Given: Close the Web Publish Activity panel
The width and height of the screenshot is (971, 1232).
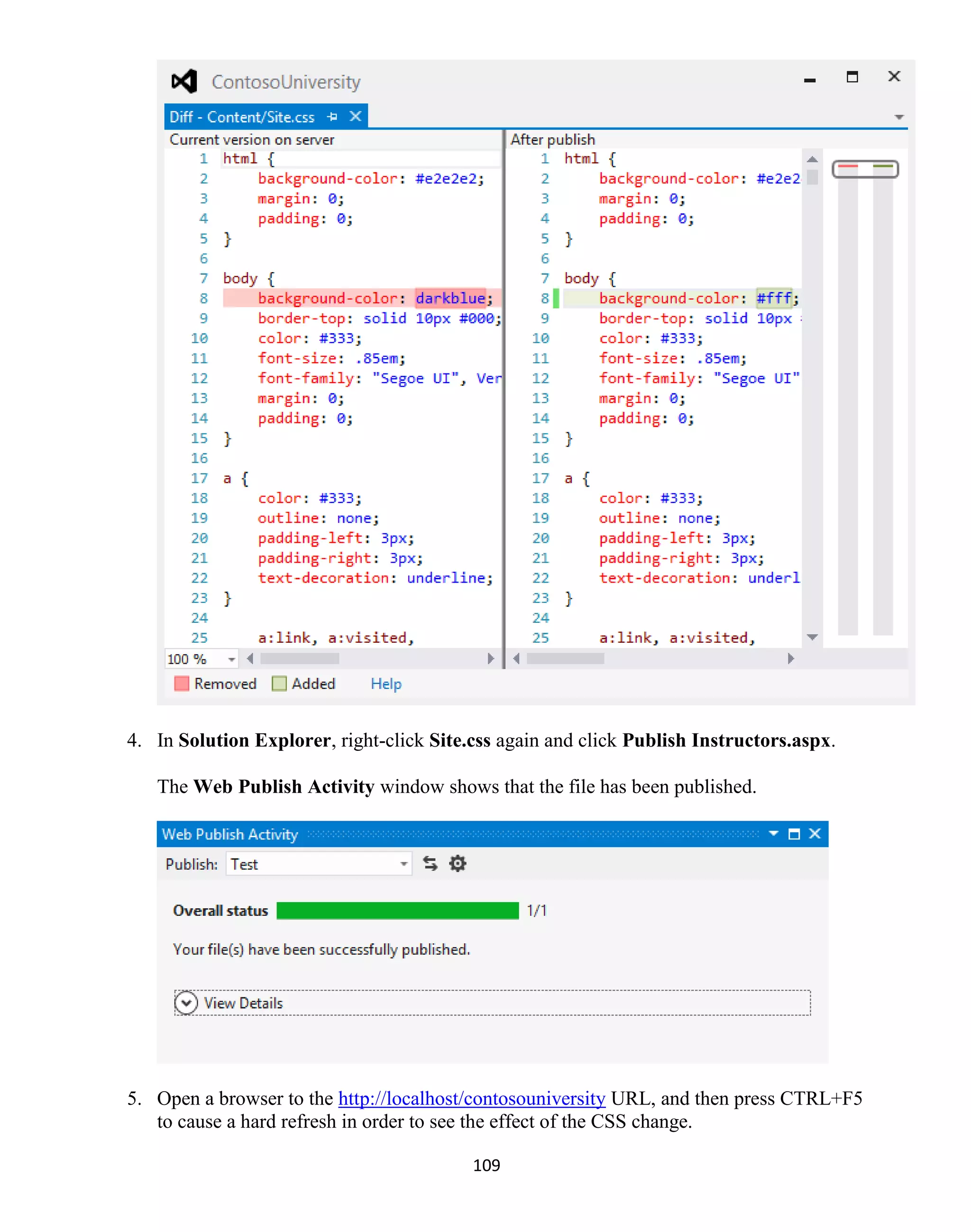Looking at the screenshot, I should coord(815,834).
